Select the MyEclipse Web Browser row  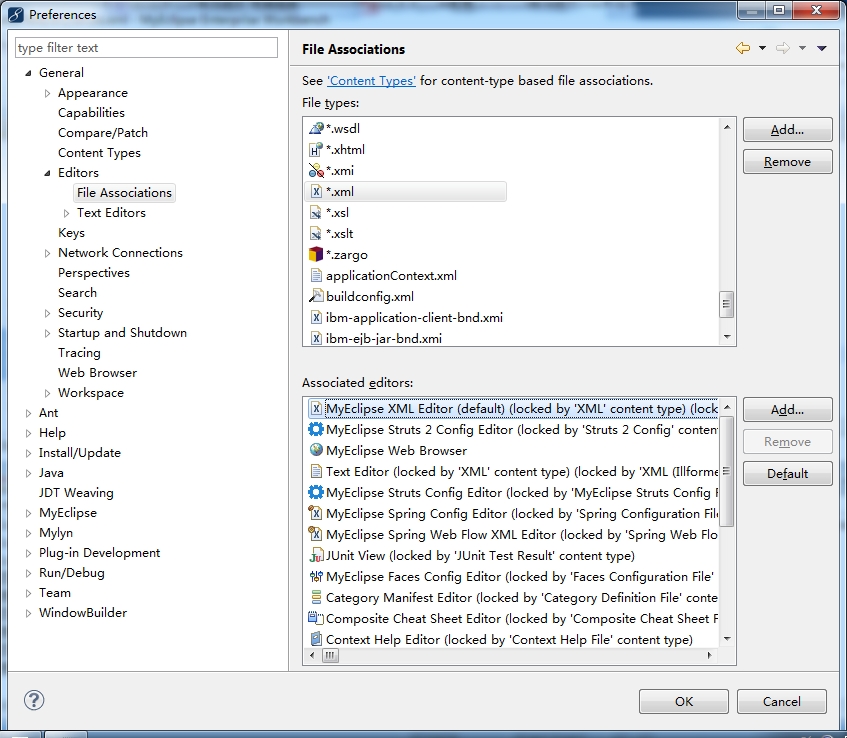pyautogui.click(x=512, y=451)
